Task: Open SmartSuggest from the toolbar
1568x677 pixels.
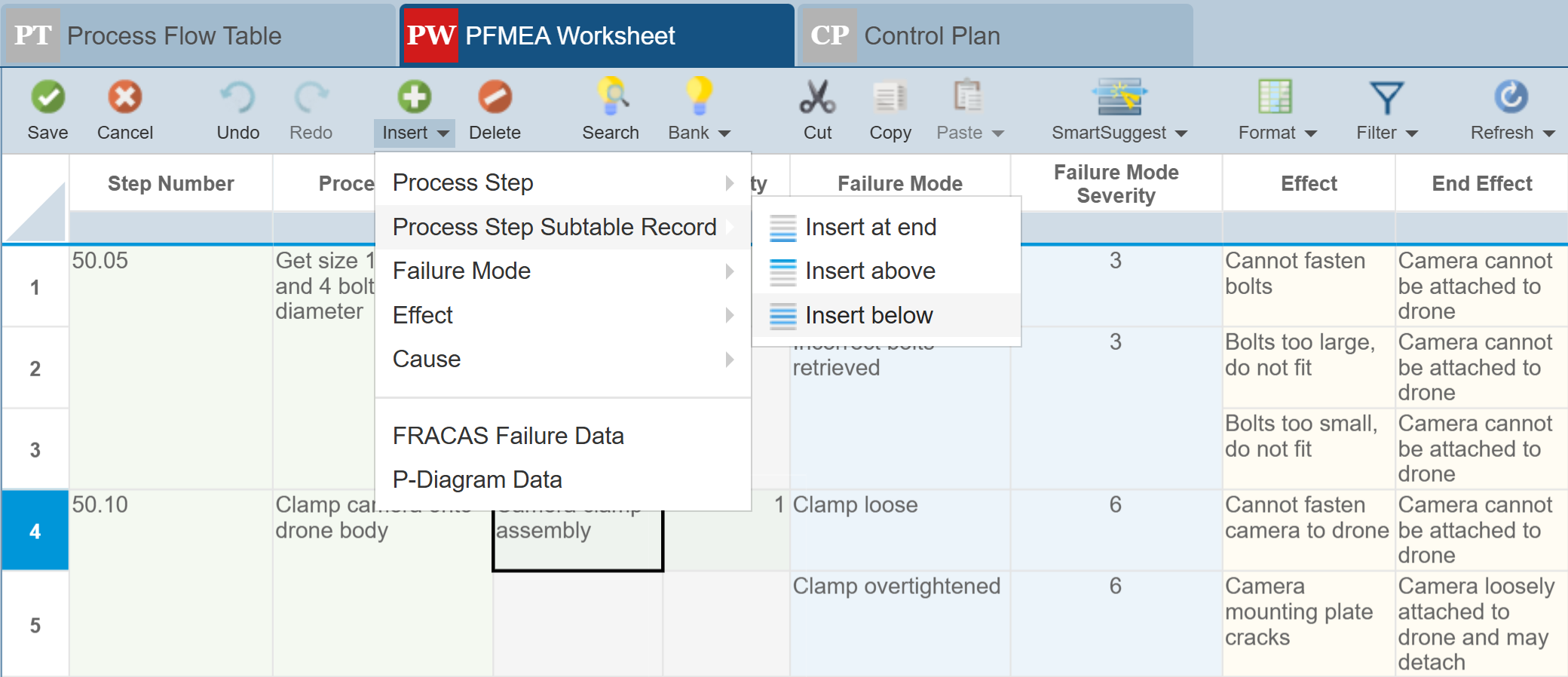Action: click(1119, 97)
